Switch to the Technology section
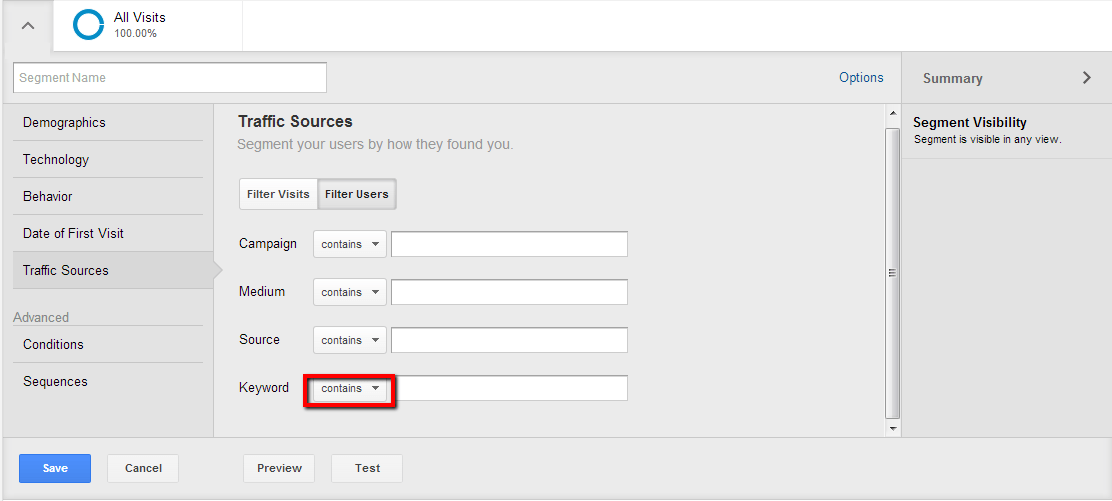 (x=56, y=159)
